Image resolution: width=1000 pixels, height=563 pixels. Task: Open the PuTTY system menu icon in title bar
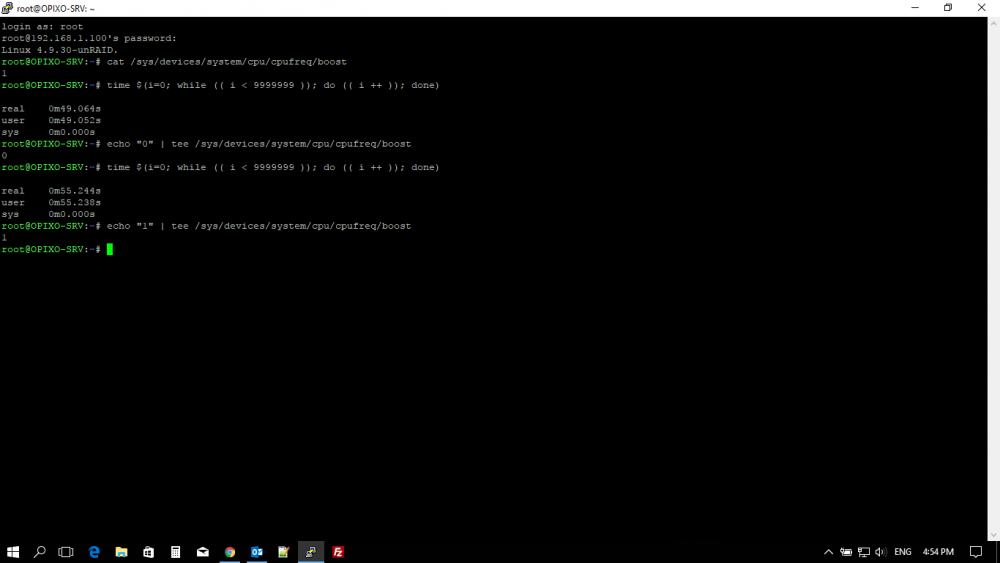pos(7,8)
